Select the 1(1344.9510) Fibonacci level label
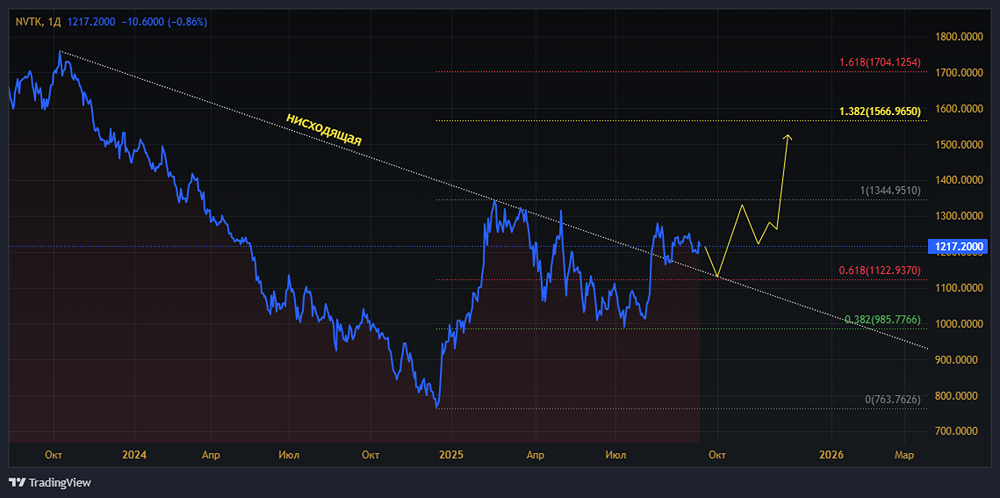The height and width of the screenshot is (498, 1000). point(888,191)
